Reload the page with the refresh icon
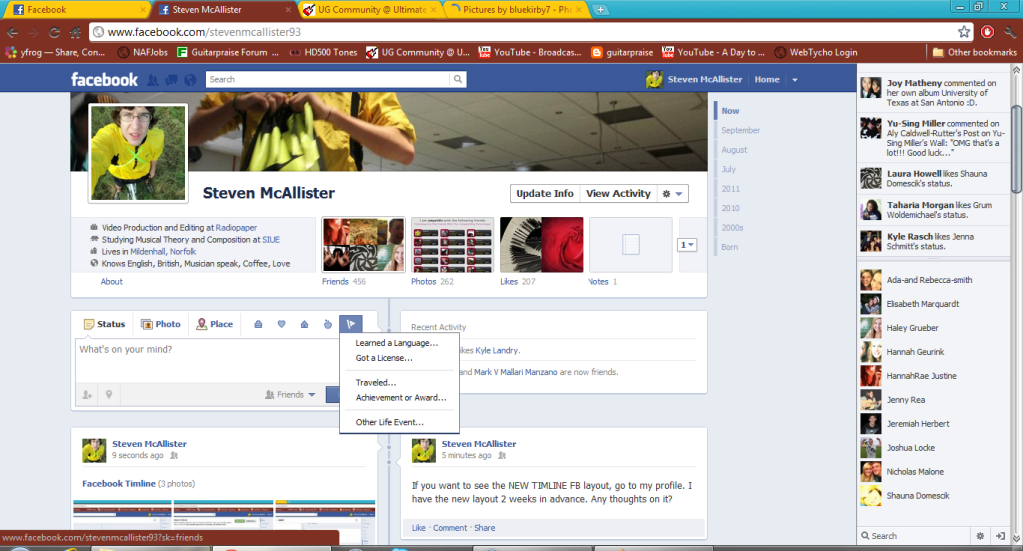The height and width of the screenshot is (551, 1023). (54, 32)
